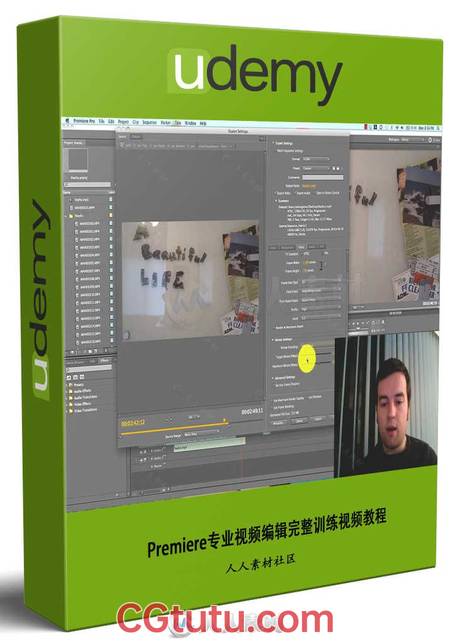
Task: Switch to the Video tab in export dialog
Action: coord(301,247)
